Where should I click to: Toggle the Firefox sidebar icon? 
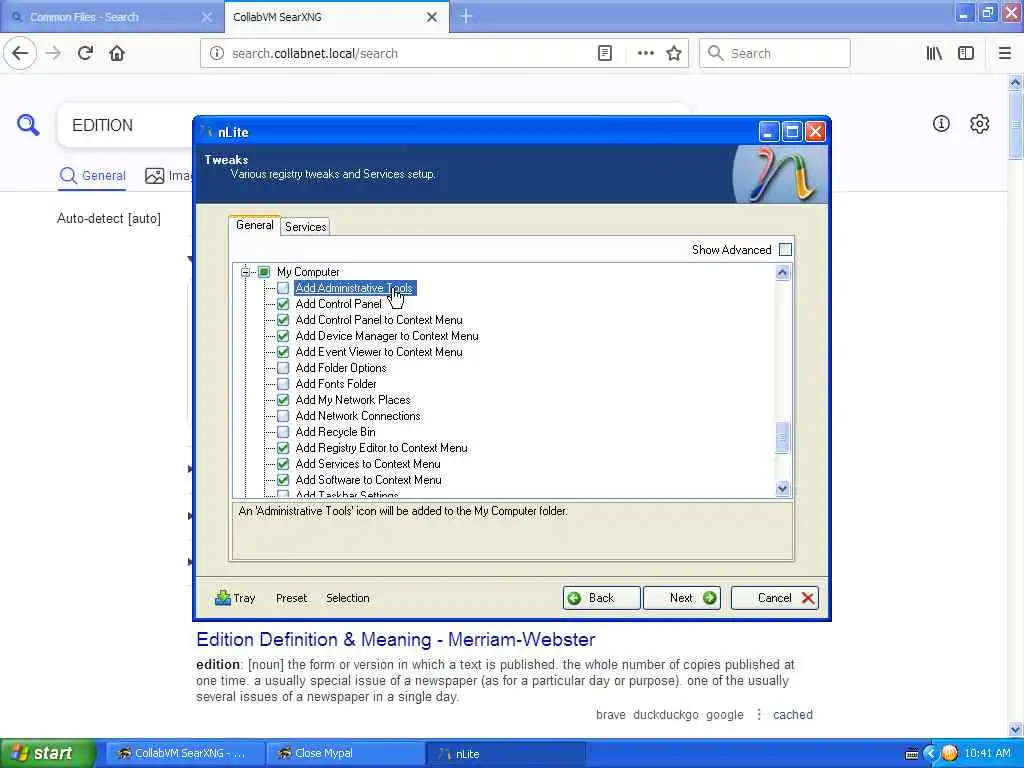pos(966,53)
